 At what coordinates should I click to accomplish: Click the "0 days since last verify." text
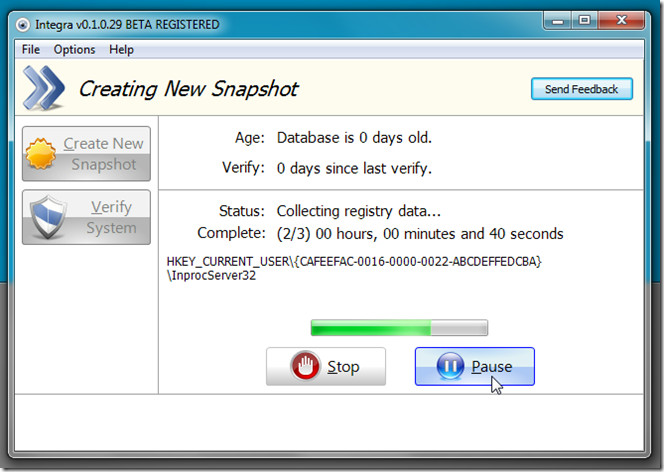tap(354, 168)
